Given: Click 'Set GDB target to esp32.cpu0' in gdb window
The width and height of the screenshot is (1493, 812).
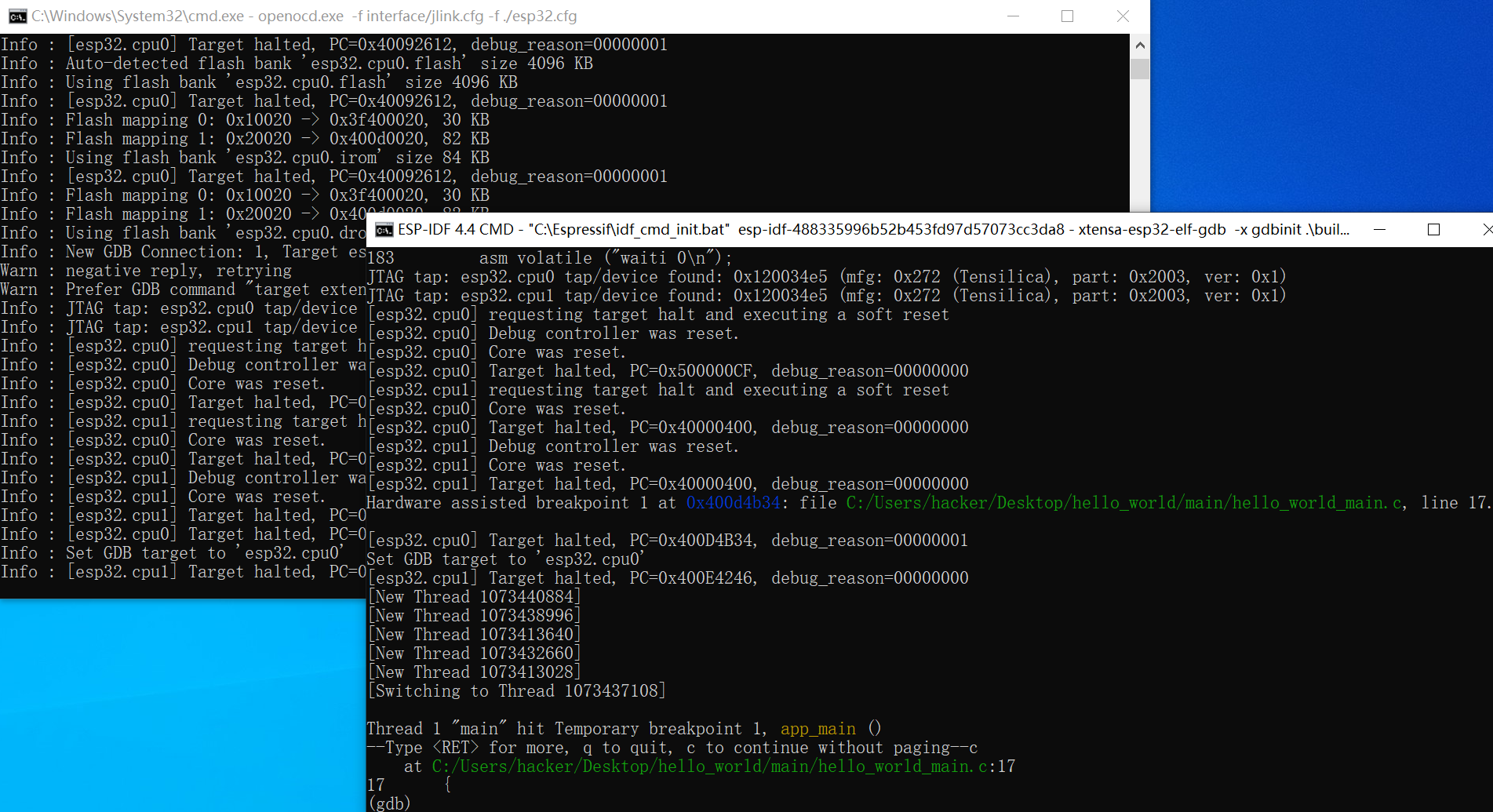Looking at the screenshot, I should pos(506,559).
